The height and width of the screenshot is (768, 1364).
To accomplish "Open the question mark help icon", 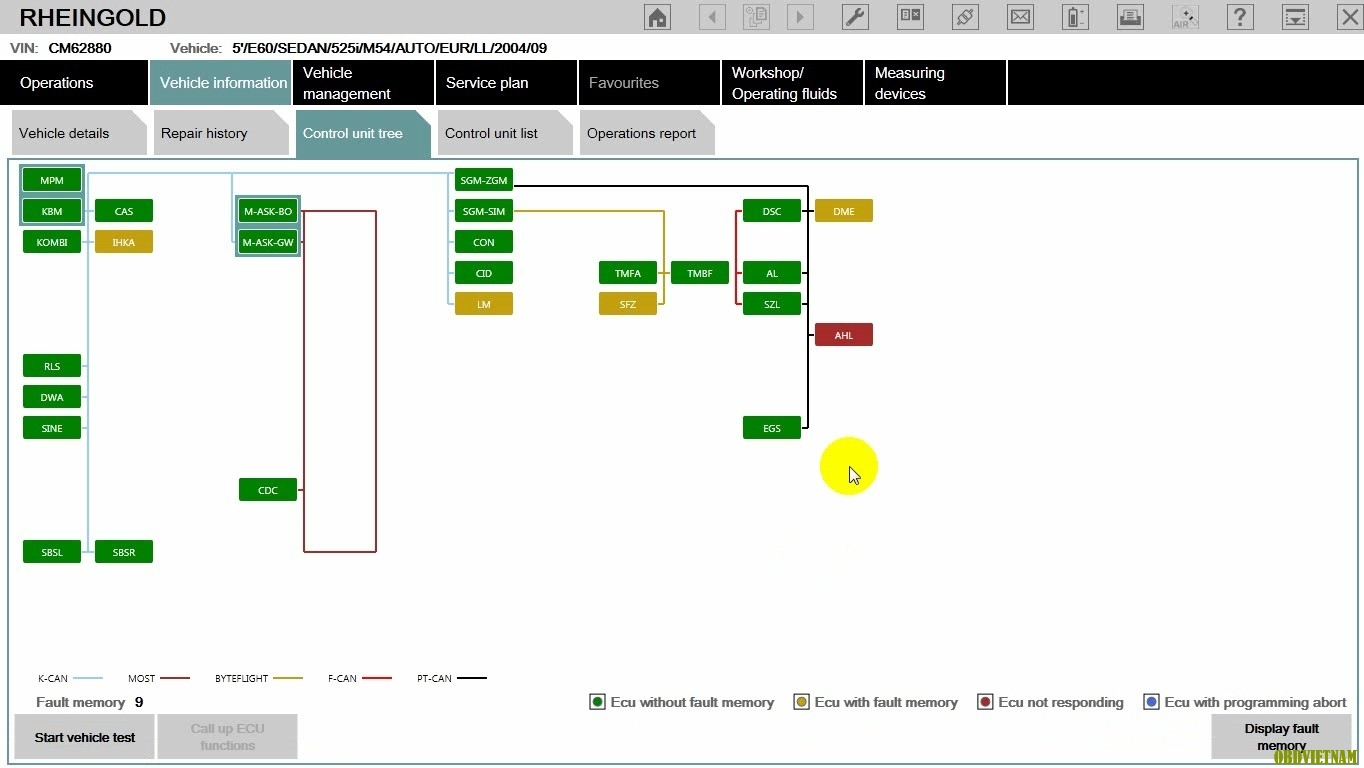I will point(1240,17).
